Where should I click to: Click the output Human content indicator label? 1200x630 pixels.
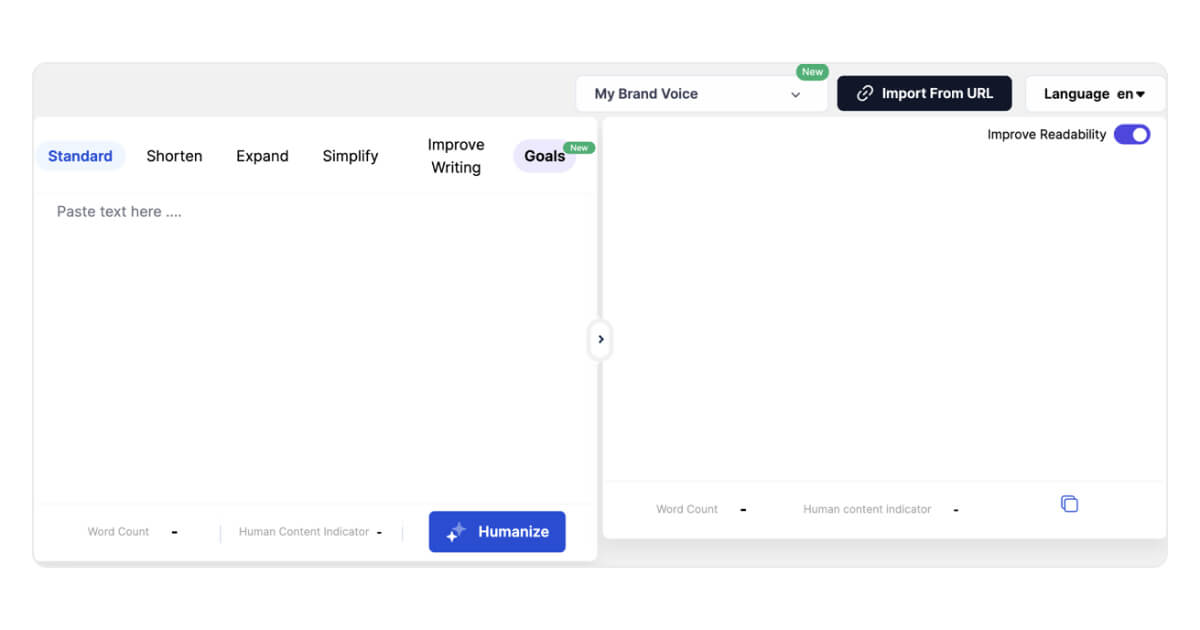tap(867, 509)
